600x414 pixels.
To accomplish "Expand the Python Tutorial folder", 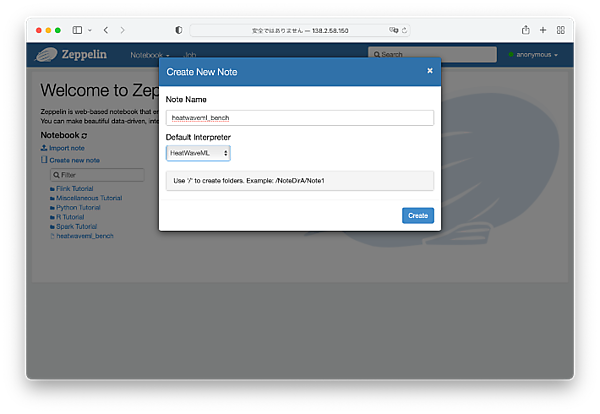I will [x=75, y=207].
